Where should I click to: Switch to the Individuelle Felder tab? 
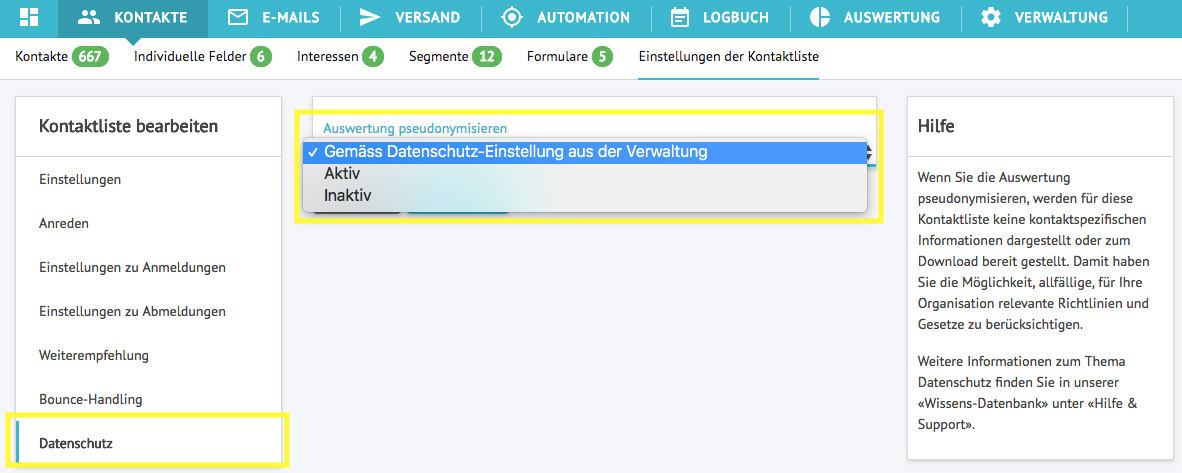190,57
